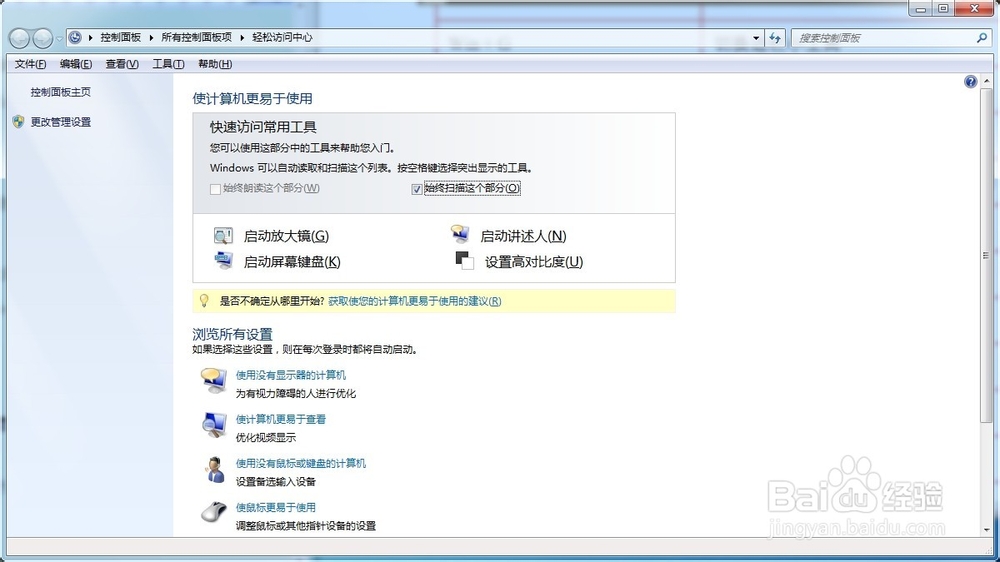1000x562 pixels.
Task: Click 启动放大镜(G)
Action: pyautogui.click(x=286, y=236)
